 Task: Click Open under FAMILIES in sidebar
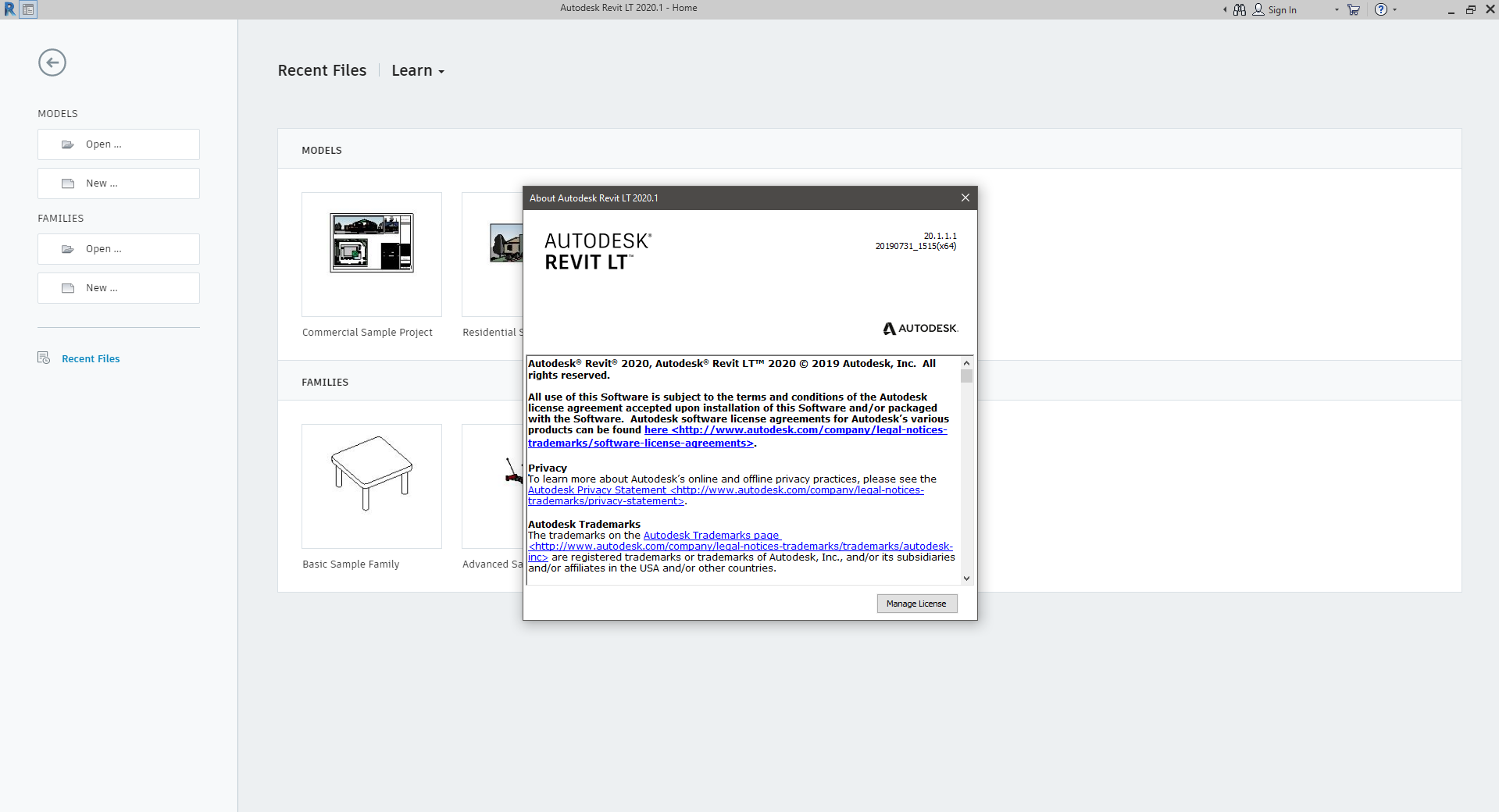click(119, 249)
